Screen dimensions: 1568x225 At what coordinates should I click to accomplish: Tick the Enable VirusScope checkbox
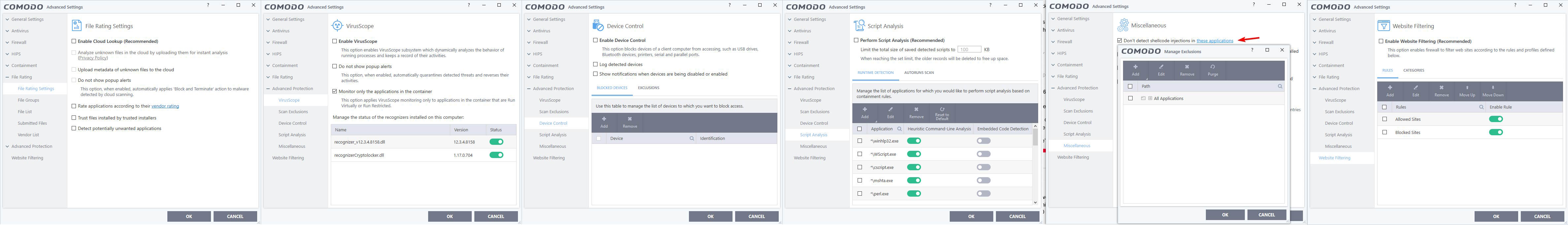click(335, 41)
